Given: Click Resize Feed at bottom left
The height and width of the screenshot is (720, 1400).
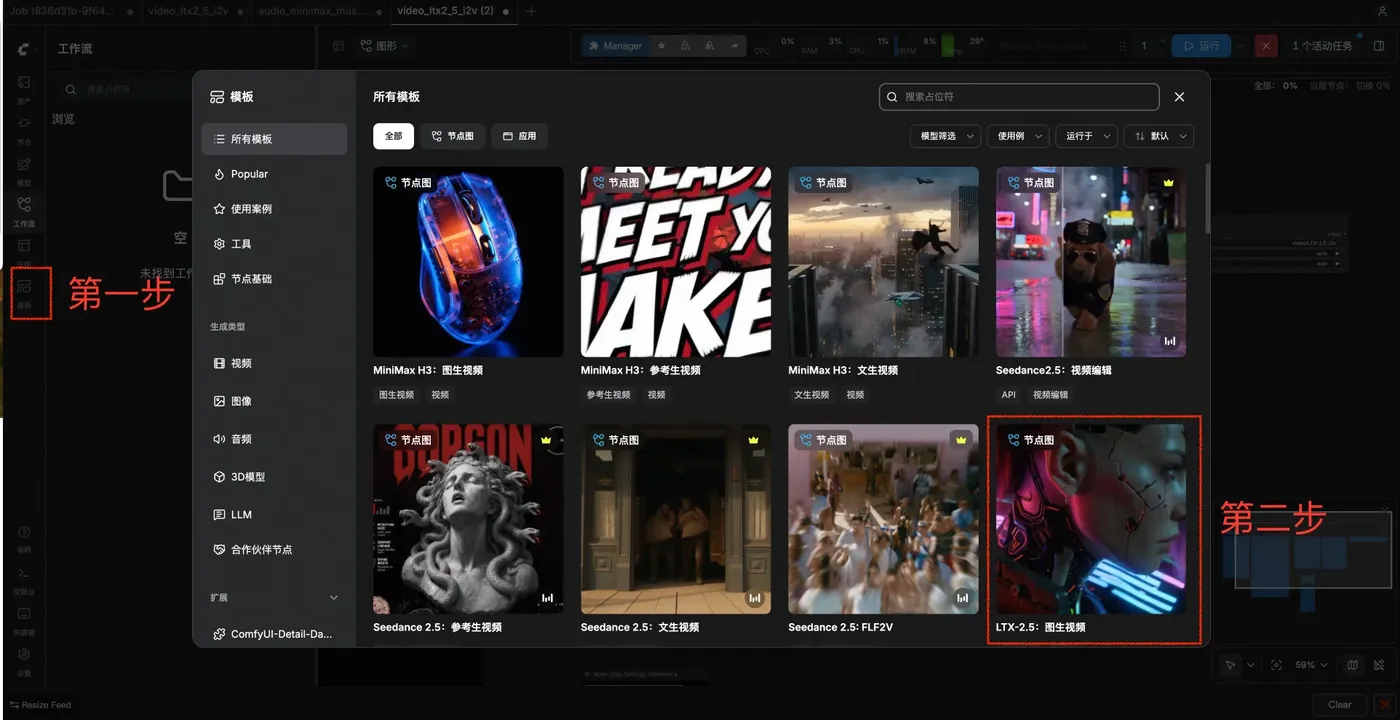Looking at the screenshot, I should [x=41, y=705].
